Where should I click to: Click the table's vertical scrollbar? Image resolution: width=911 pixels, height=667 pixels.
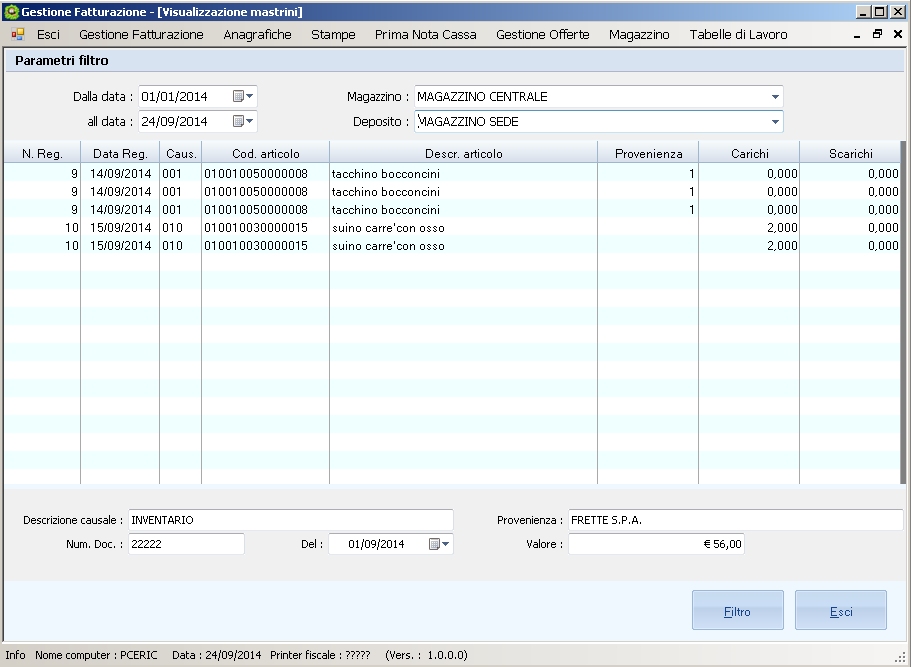903,312
